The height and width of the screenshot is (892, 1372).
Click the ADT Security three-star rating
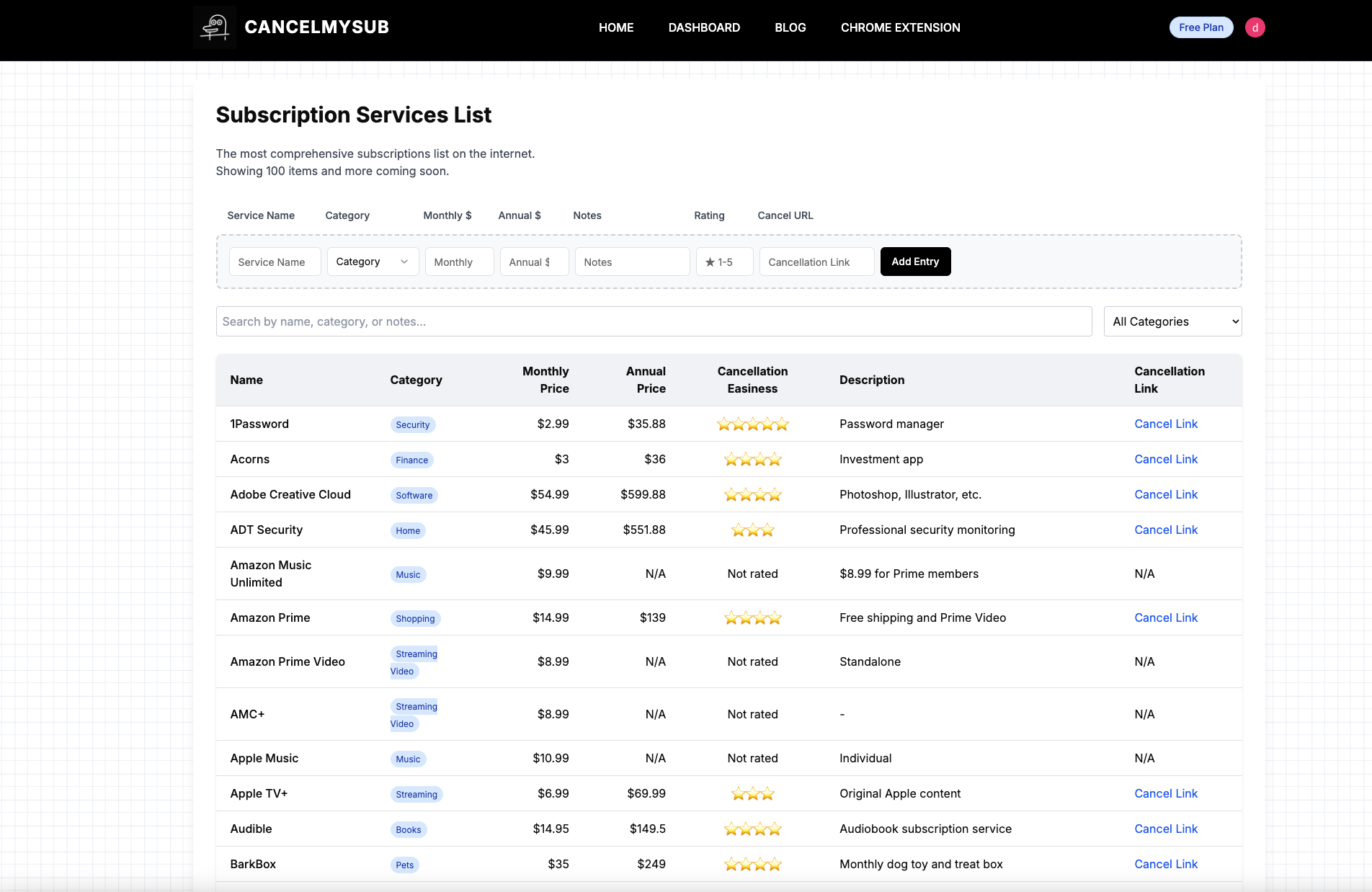[x=752, y=530]
